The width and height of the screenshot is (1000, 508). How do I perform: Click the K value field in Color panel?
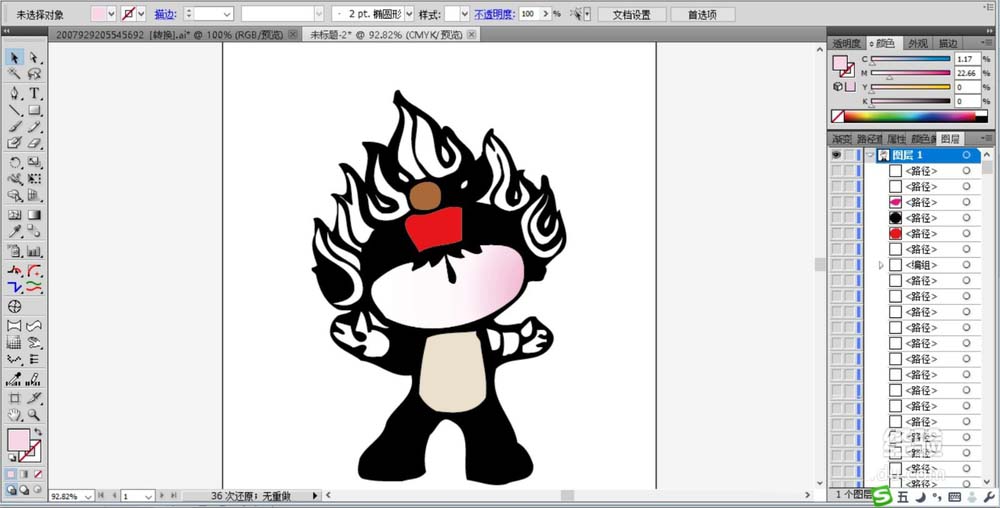pyautogui.click(x=967, y=101)
